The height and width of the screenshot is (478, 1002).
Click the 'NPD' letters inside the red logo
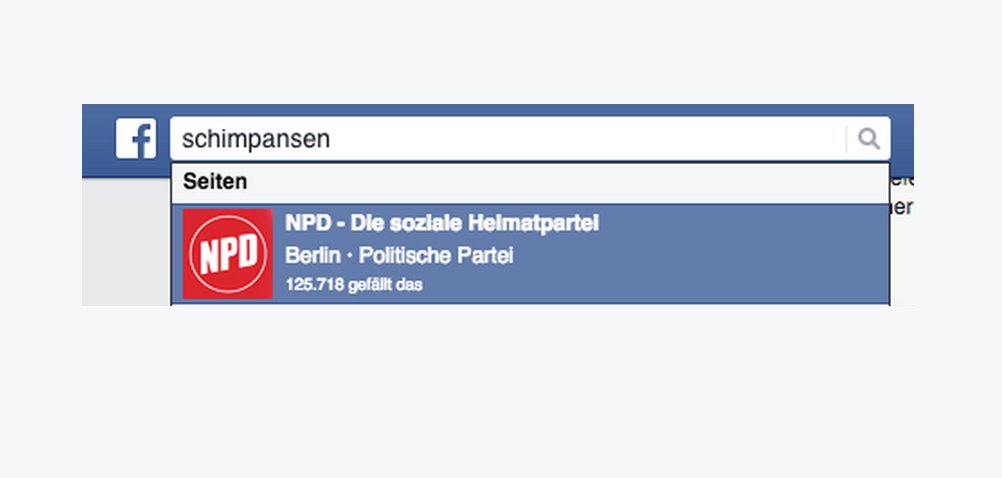228,254
